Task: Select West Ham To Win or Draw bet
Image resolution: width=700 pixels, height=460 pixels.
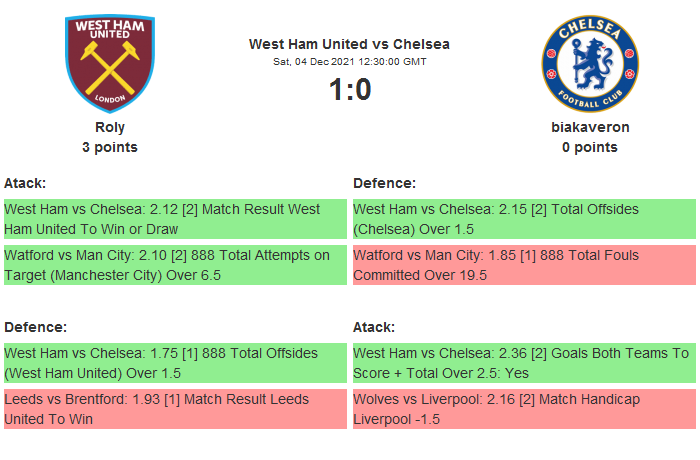Action: pos(175,219)
